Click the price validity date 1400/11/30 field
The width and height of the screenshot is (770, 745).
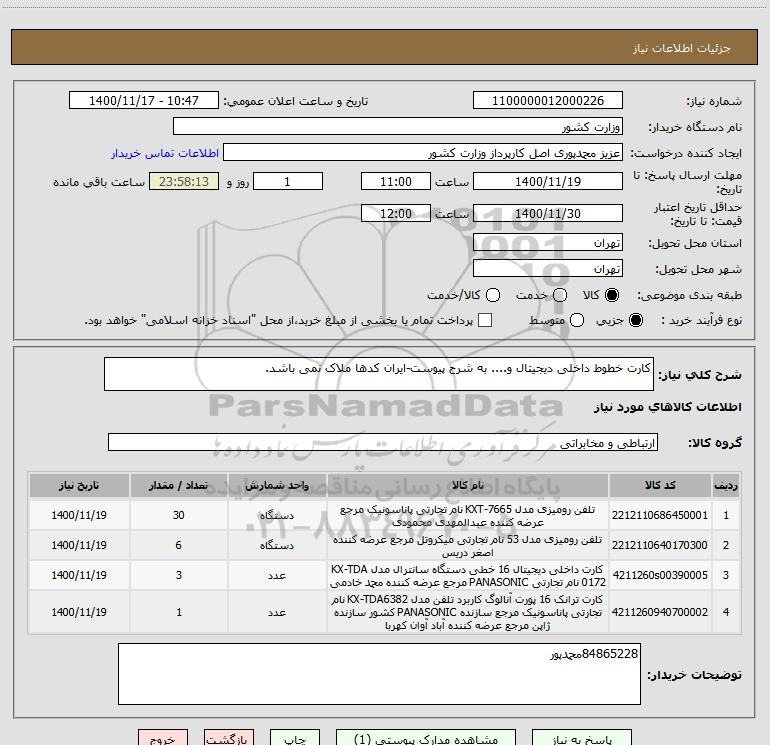click(x=548, y=213)
